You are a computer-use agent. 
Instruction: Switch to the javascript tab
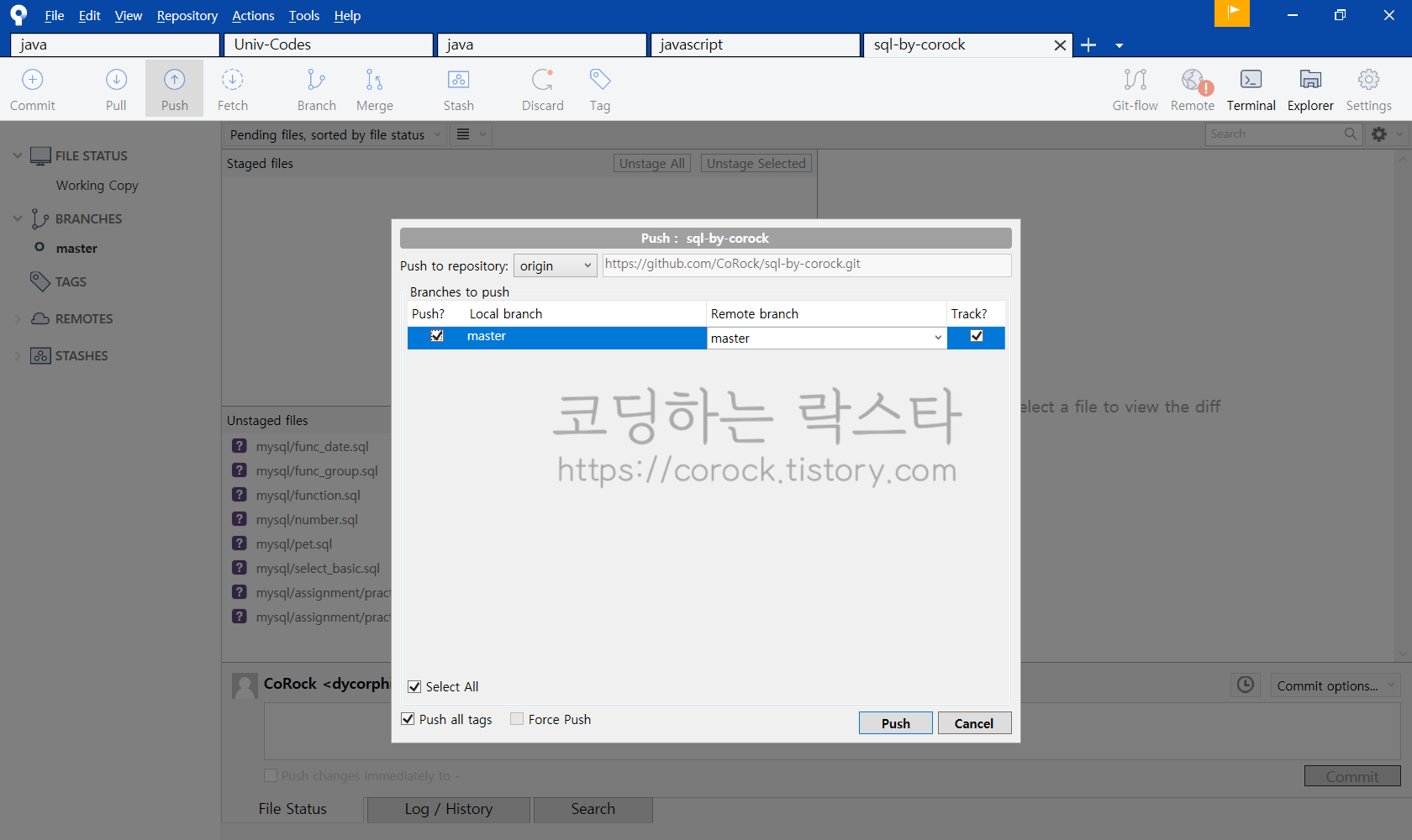tap(755, 45)
